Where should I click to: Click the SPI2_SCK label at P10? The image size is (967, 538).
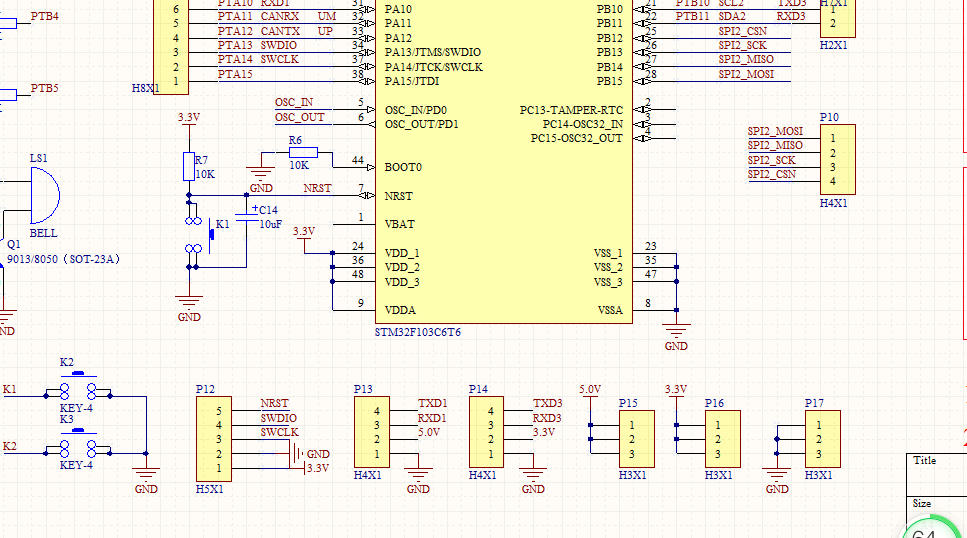772,160
